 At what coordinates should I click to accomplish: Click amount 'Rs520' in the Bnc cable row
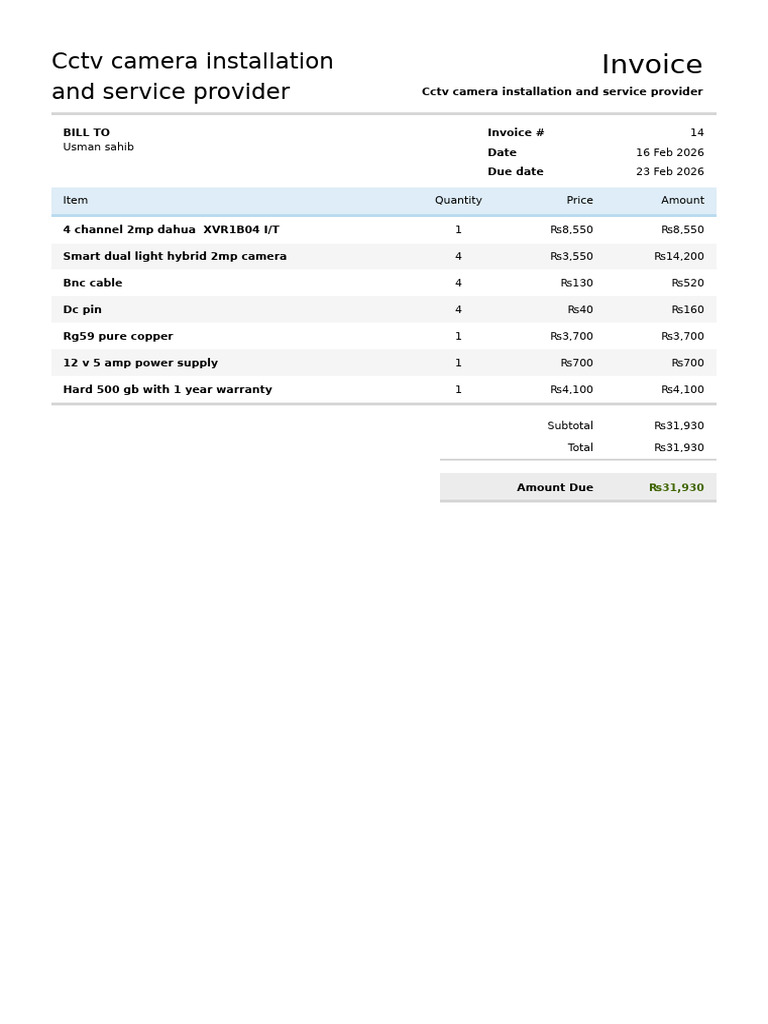pos(688,283)
